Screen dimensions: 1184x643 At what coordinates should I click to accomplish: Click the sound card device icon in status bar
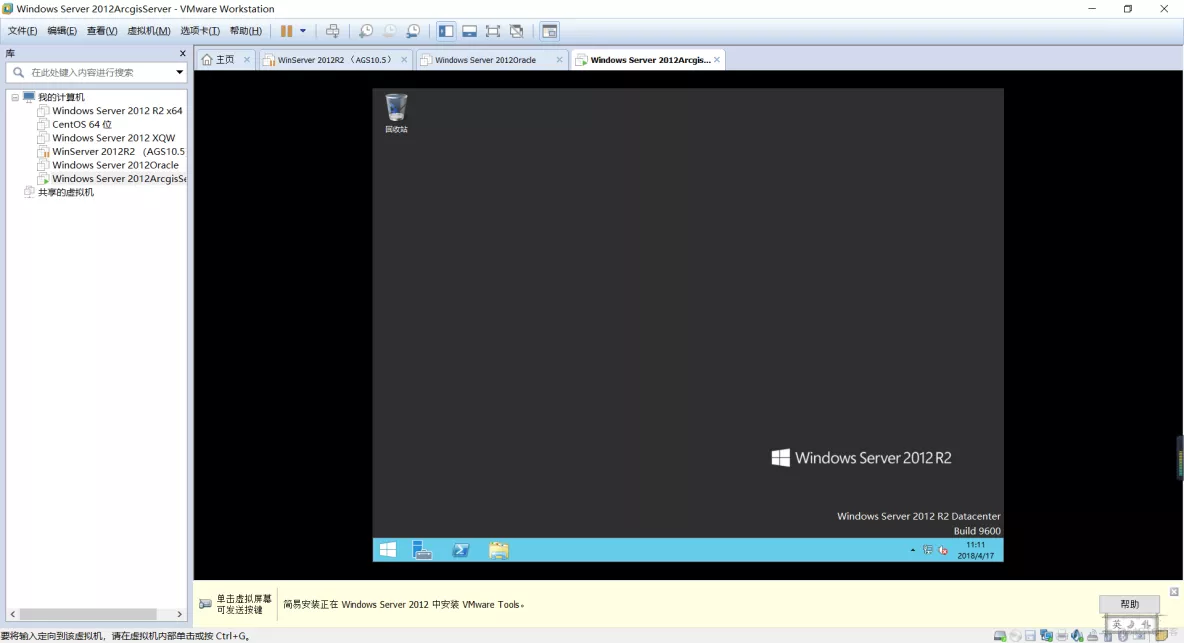tap(1076, 636)
